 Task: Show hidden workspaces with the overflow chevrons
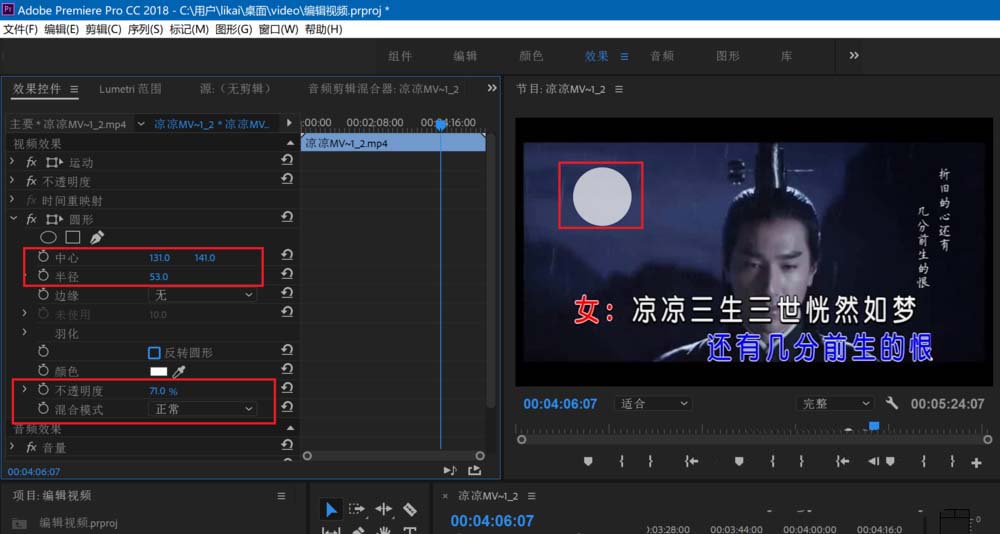(x=854, y=56)
